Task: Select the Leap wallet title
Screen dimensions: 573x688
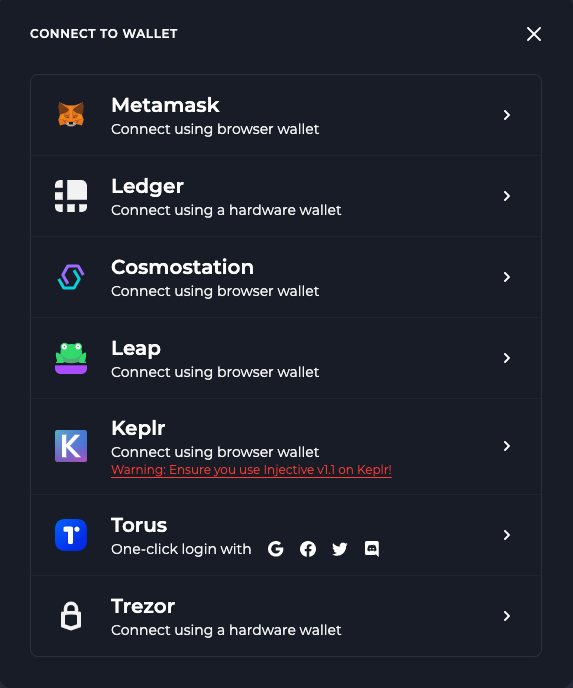Action: click(x=136, y=348)
